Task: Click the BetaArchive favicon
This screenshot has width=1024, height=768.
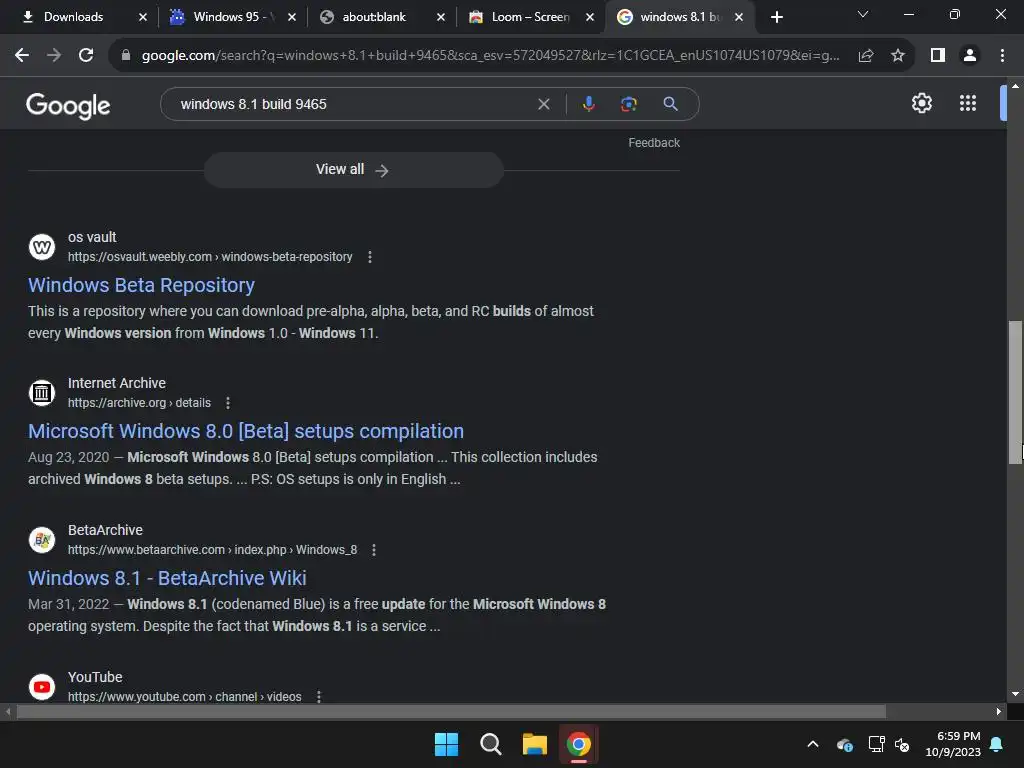Action: tap(42, 540)
